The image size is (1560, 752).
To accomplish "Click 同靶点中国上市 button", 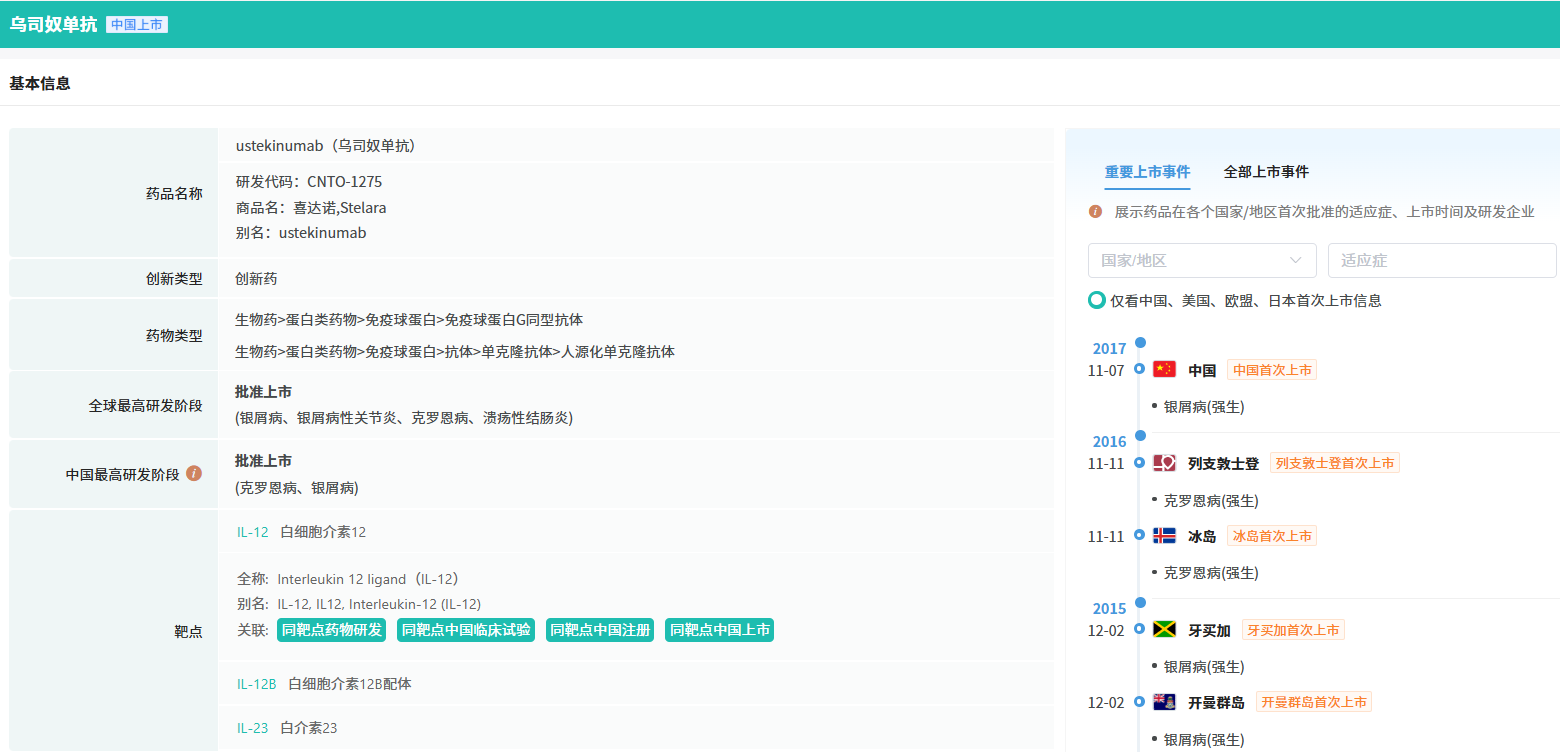I will pos(719,630).
